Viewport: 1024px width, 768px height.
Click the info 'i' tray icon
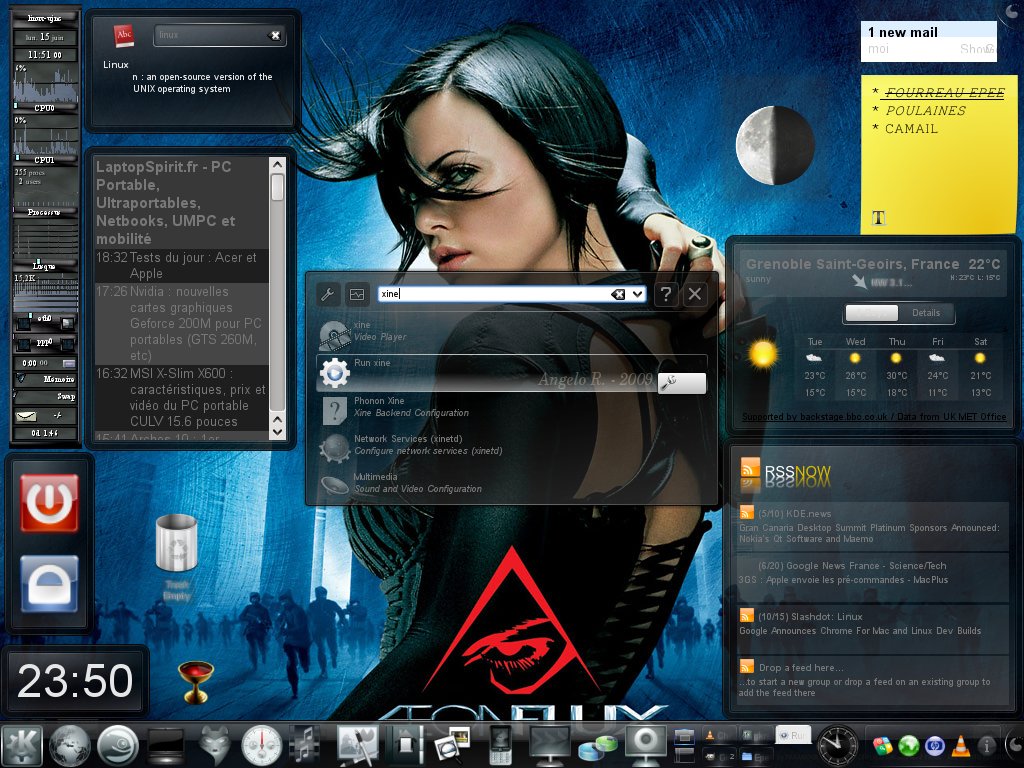tap(986, 745)
